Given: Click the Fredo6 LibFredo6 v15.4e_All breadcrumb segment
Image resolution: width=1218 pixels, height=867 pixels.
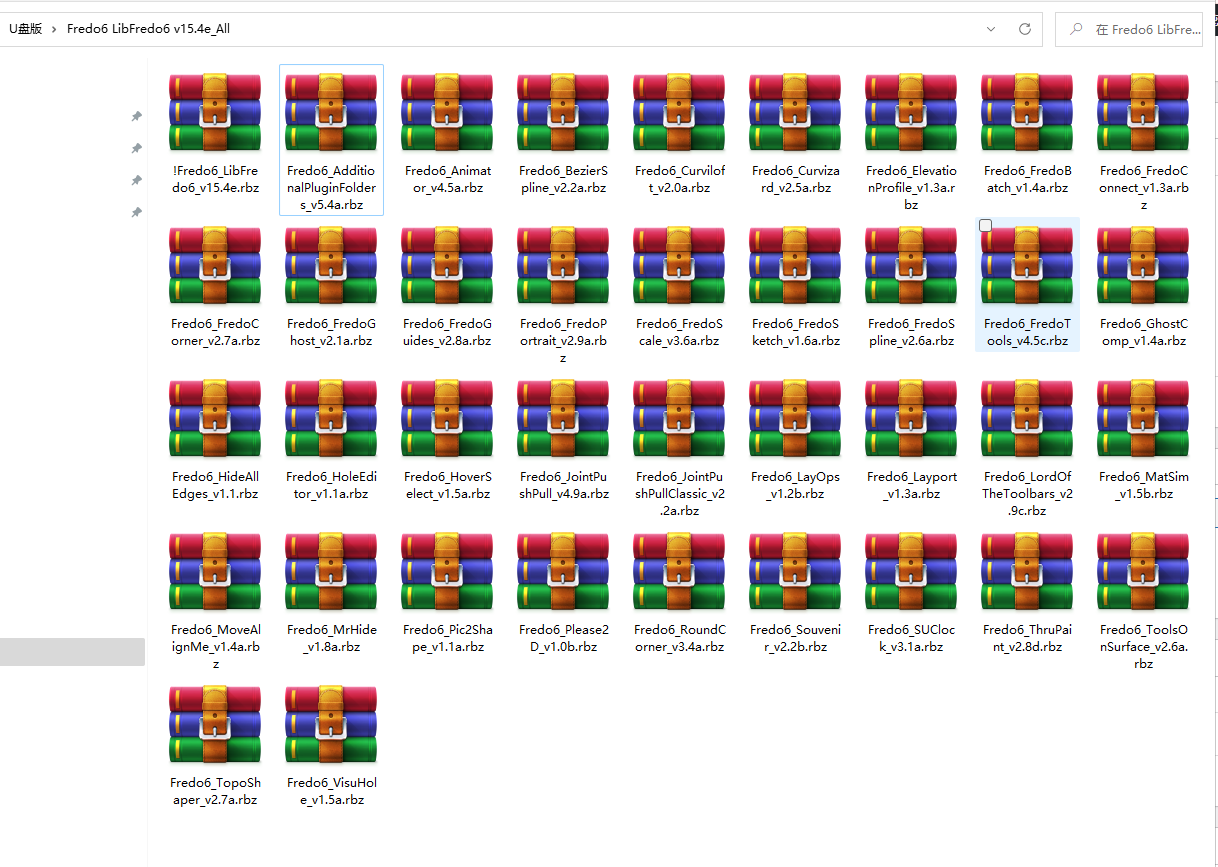Looking at the screenshot, I should tap(148, 29).
